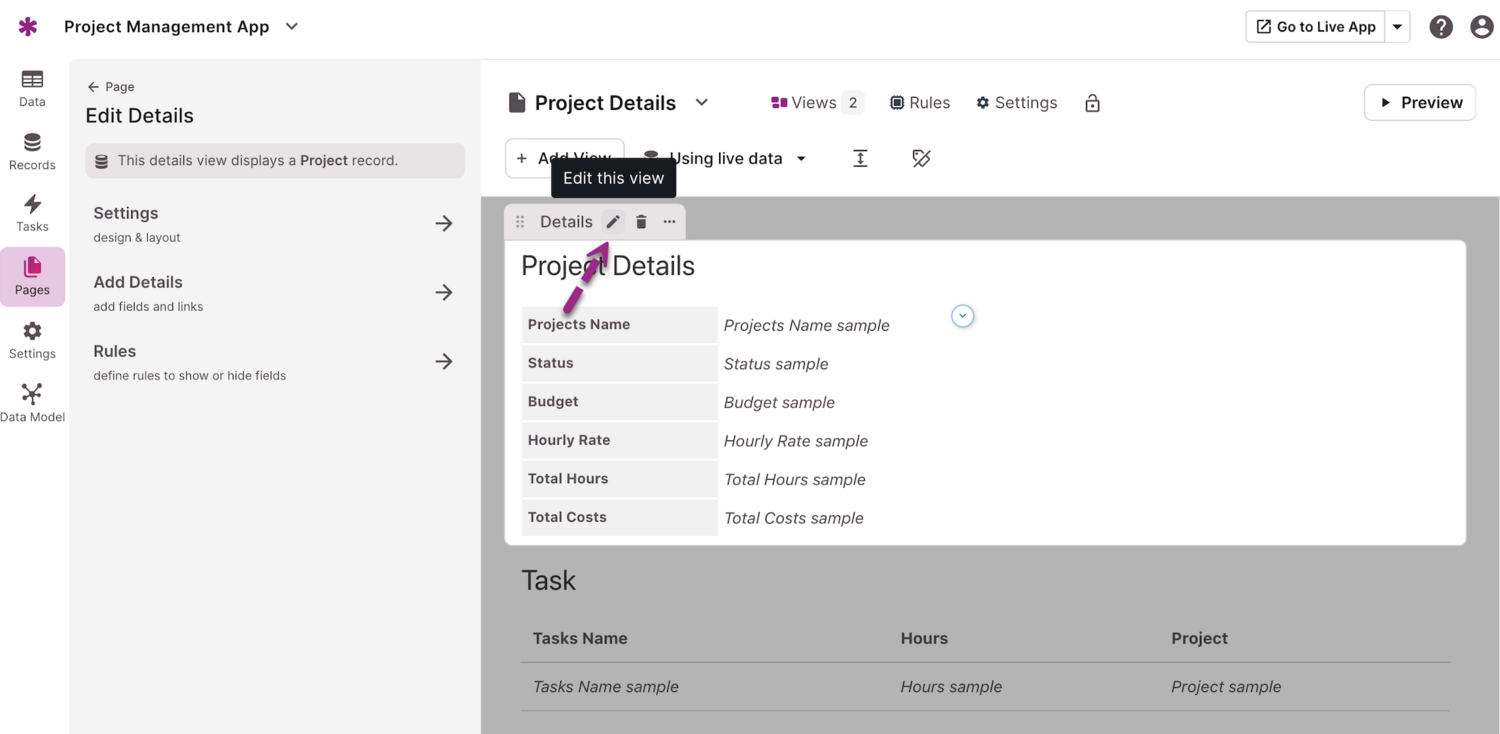Open dropdown arrow next to Go to Live App
Image resolution: width=1500 pixels, height=734 pixels.
tap(1397, 27)
